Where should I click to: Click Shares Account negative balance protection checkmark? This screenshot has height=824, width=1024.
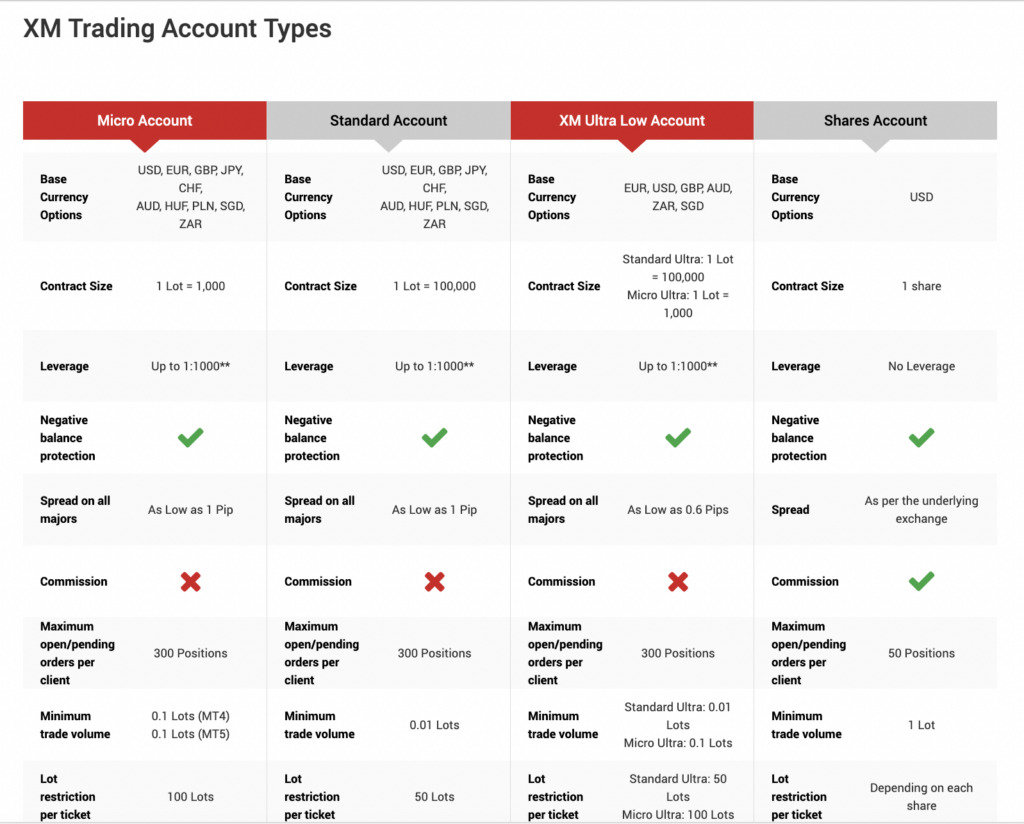(x=921, y=438)
